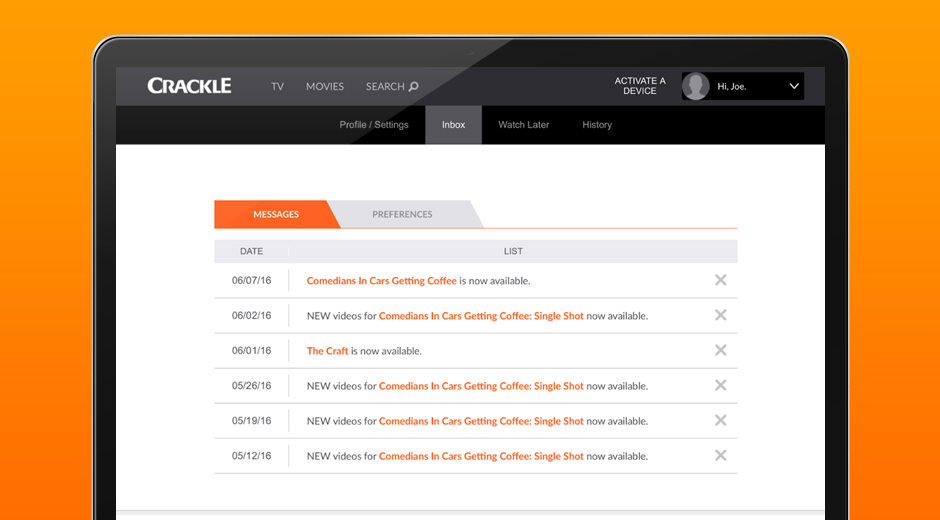Go to Profile / Settings tab
940x520 pixels.
click(x=373, y=125)
